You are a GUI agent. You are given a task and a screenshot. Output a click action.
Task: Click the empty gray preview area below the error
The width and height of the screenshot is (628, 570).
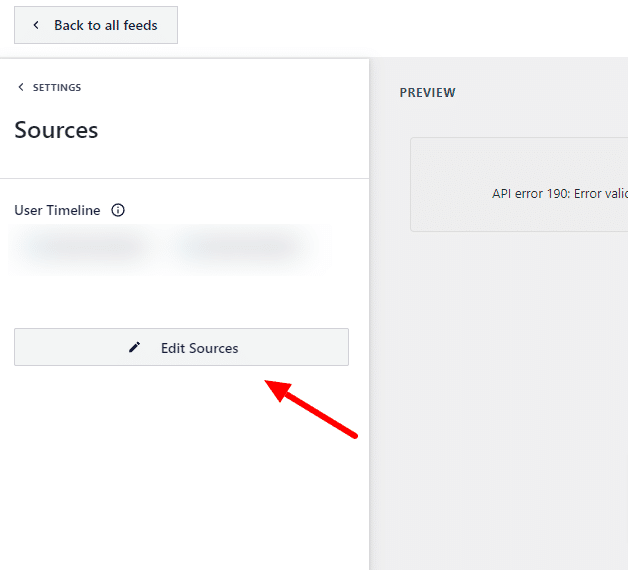click(x=500, y=400)
